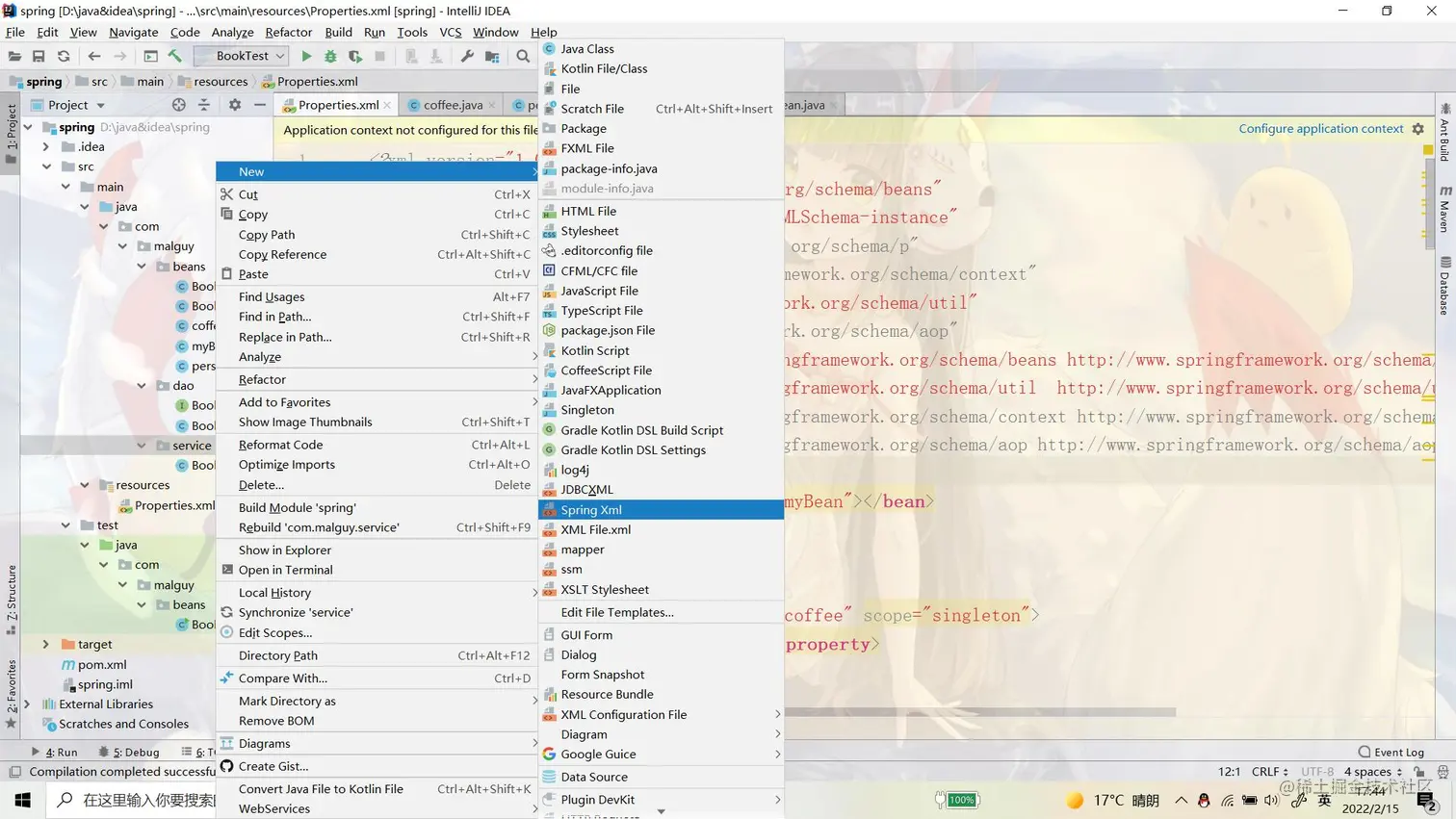This screenshot has width=1456, height=819.
Task: Collapse the spring root folder
Action: pos(27,127)
